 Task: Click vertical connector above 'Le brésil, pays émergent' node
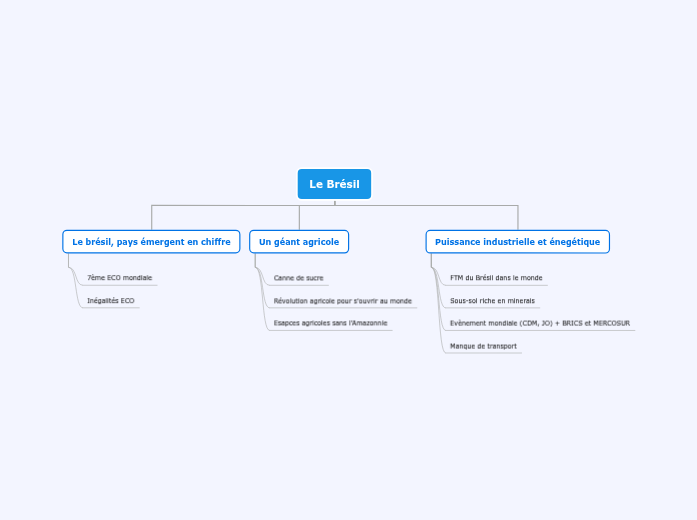pyautogui.click(x=152, y=217)
